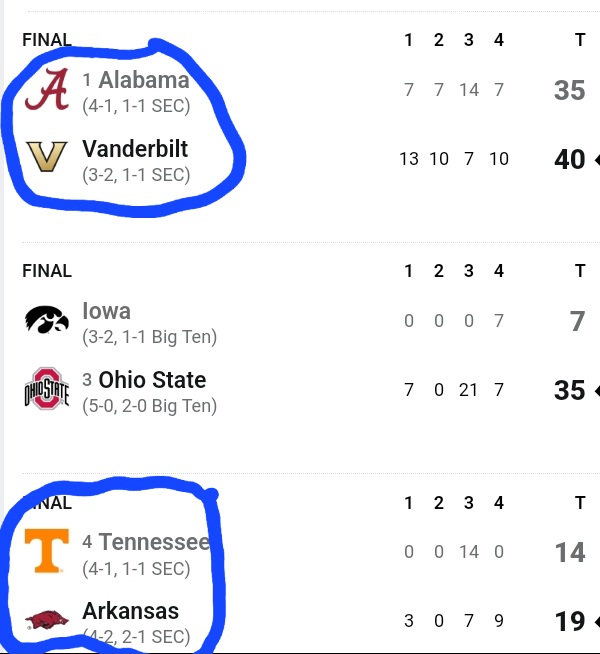Image resolution: width=600 pixels, height=654 pixels.
Task: Click Vanderbilt's final score of 40
Action: (569, 159)
